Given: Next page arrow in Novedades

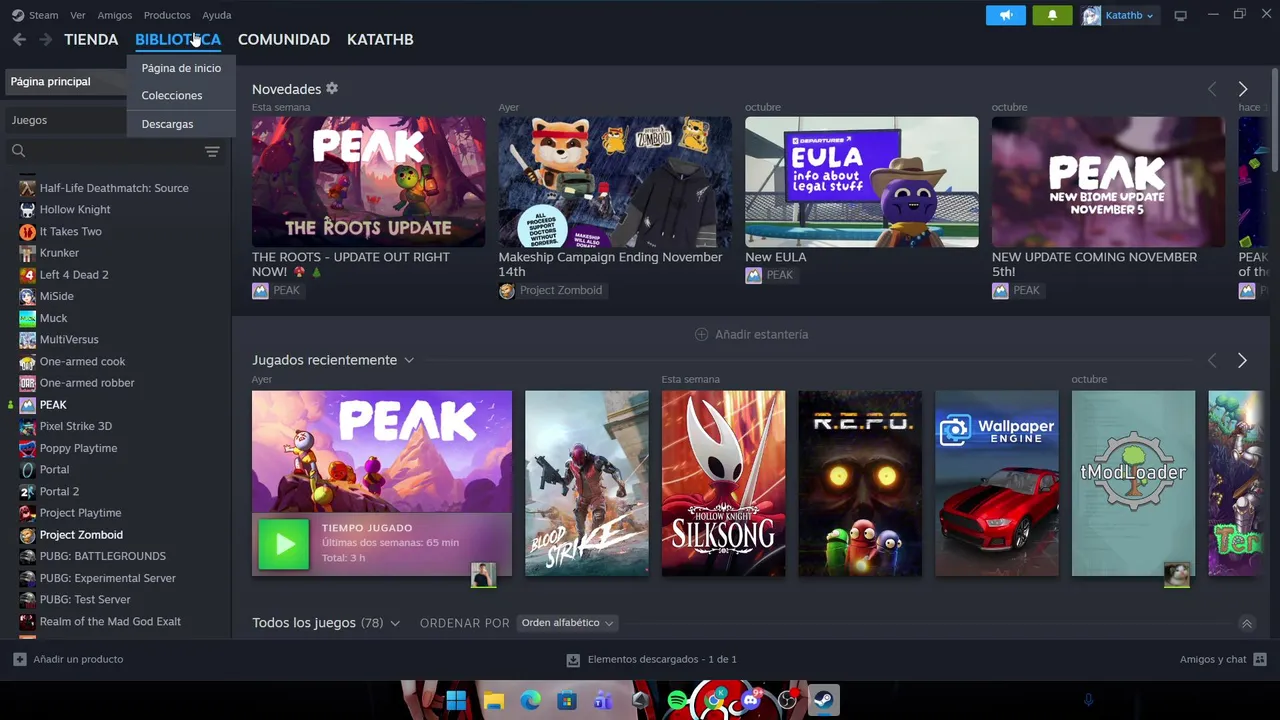Looking at the screenshot, I should point(1243,89).
